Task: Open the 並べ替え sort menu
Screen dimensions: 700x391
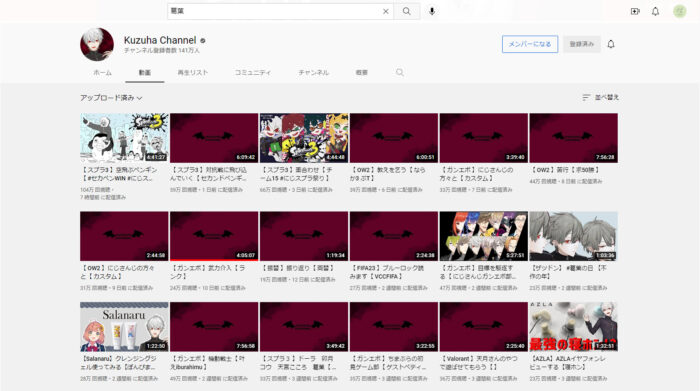Action: (x=600, y=97)
